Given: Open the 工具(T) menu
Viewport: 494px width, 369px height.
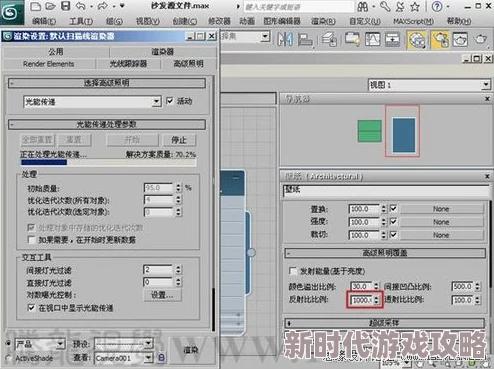Looking at the screenshot, I should (81, 21).
